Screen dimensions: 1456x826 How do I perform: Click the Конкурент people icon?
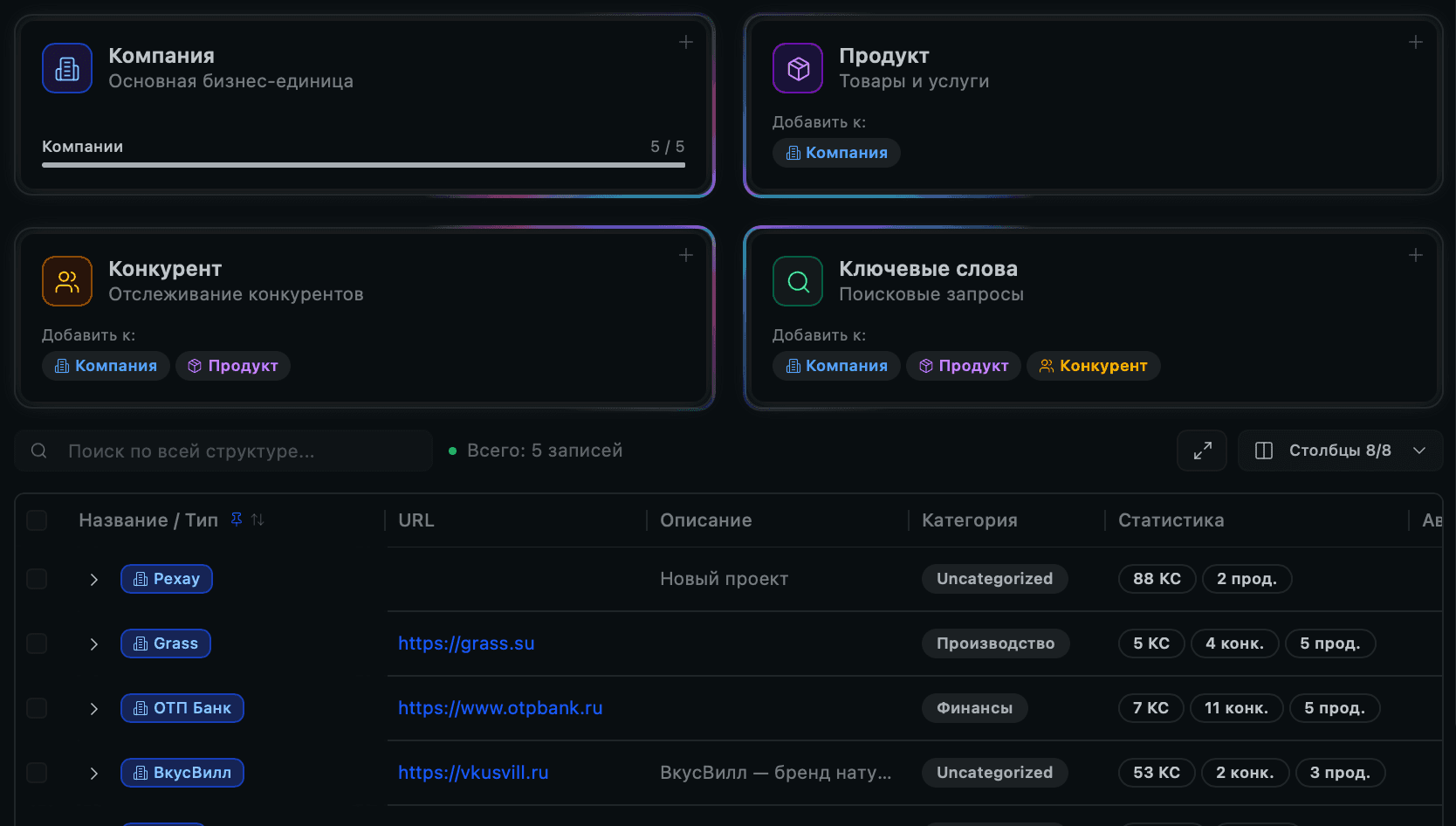(x=66, y=281)
